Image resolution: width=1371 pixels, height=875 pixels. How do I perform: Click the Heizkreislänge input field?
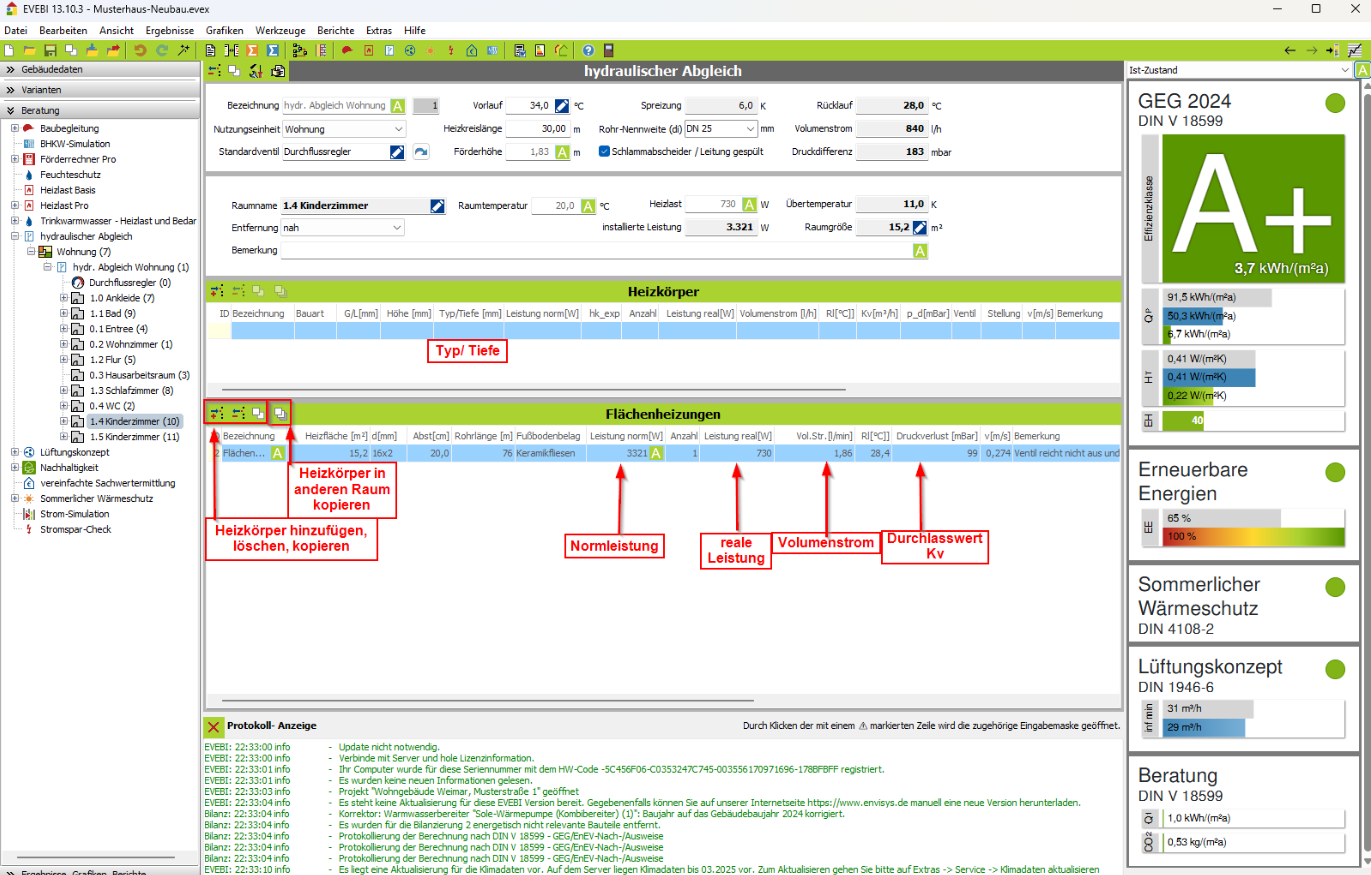(536, 129)
